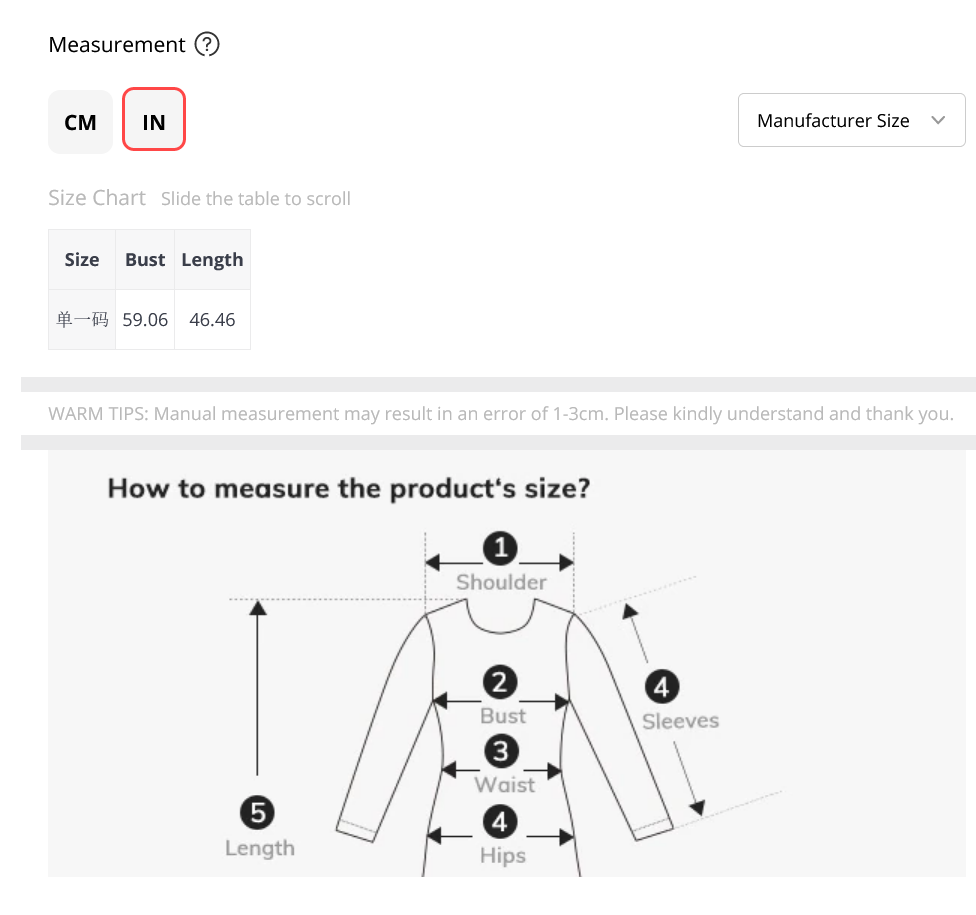Image resolution: width=976 pixels, height=915 pixels.
Task: Click the number 1 Shoulder marker icon
Action: coord(500,548)
